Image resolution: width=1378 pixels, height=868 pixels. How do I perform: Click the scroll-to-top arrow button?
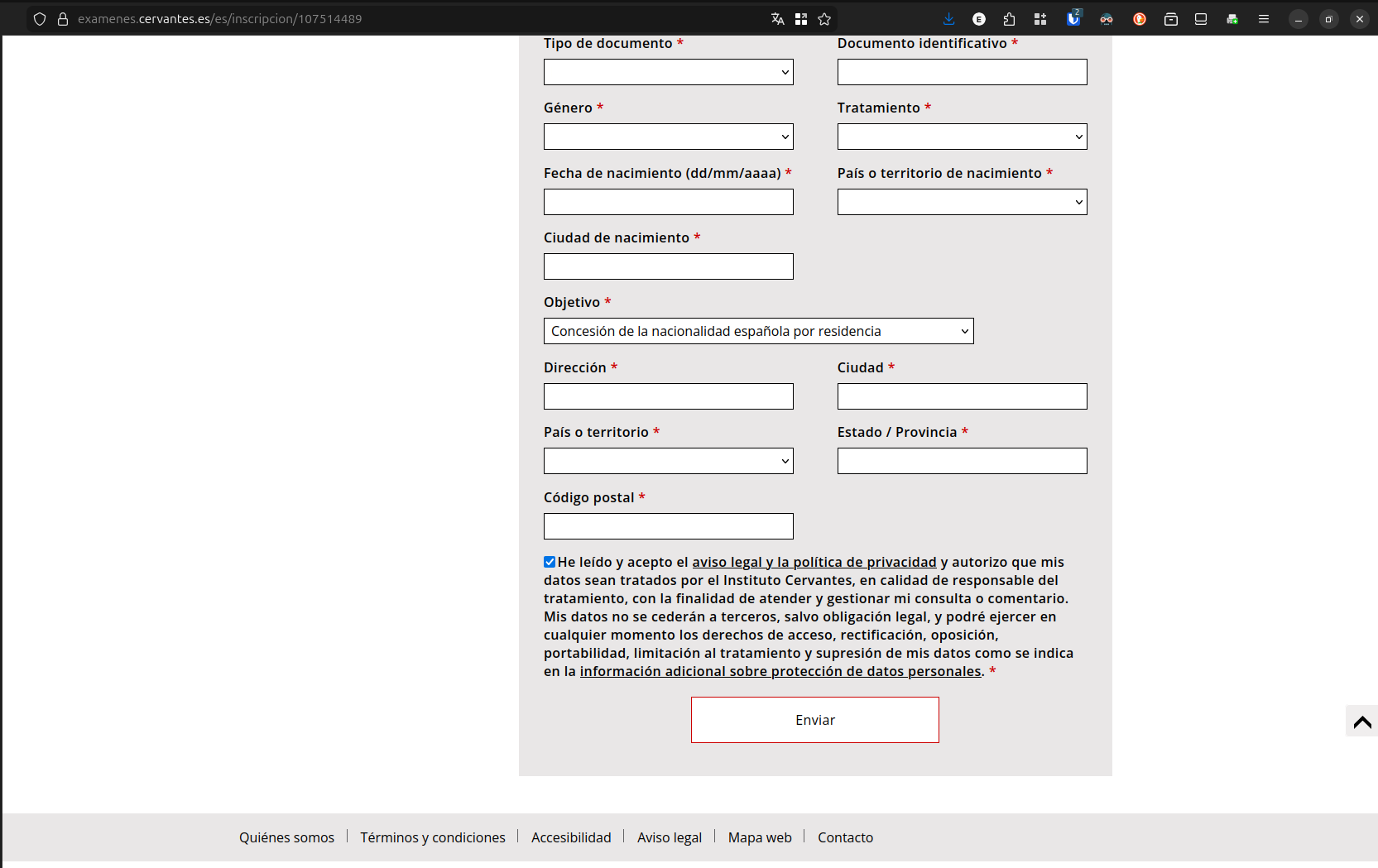pos(1361,722)
